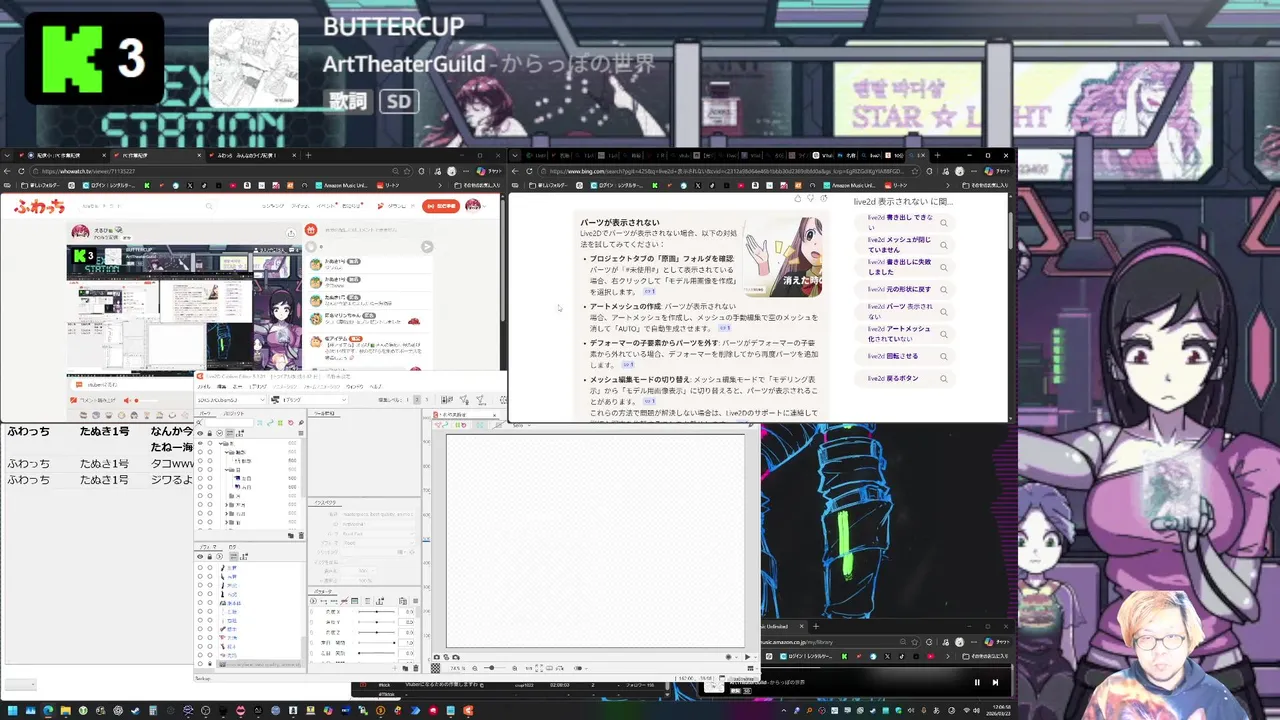The image size is (1280, 720).
Task: Click the orange 配信準備 button
Action: pyautogui.click(x=441, y=206)
